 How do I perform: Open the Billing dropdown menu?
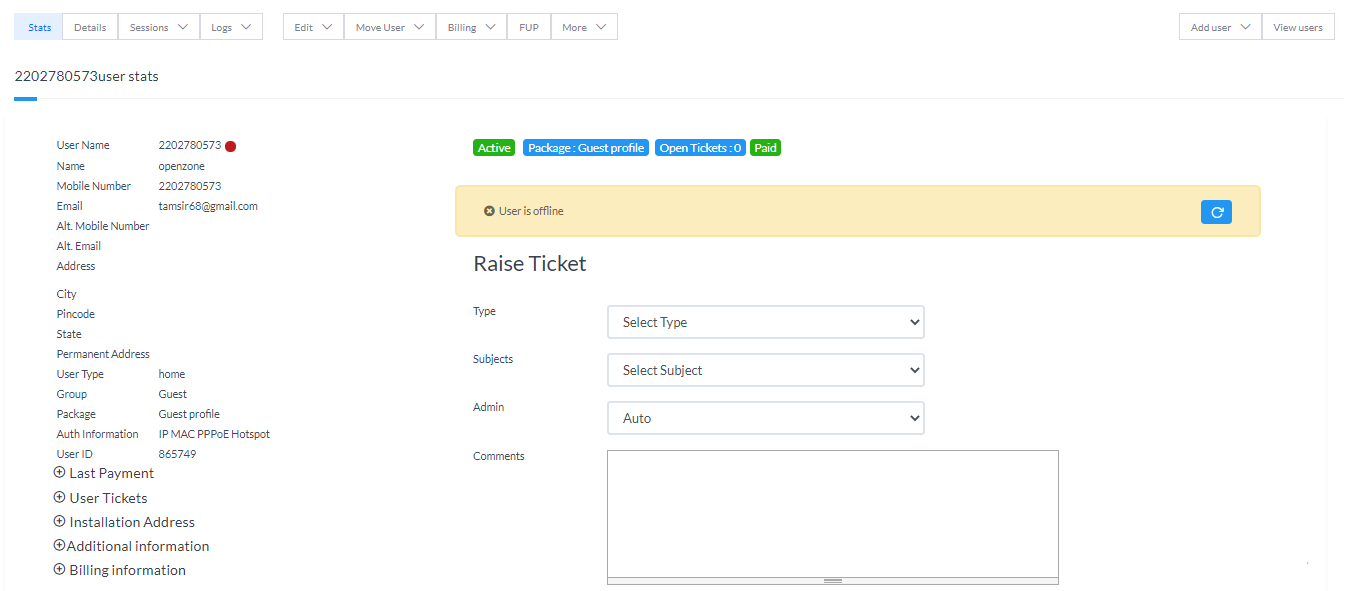pos(470,26)
